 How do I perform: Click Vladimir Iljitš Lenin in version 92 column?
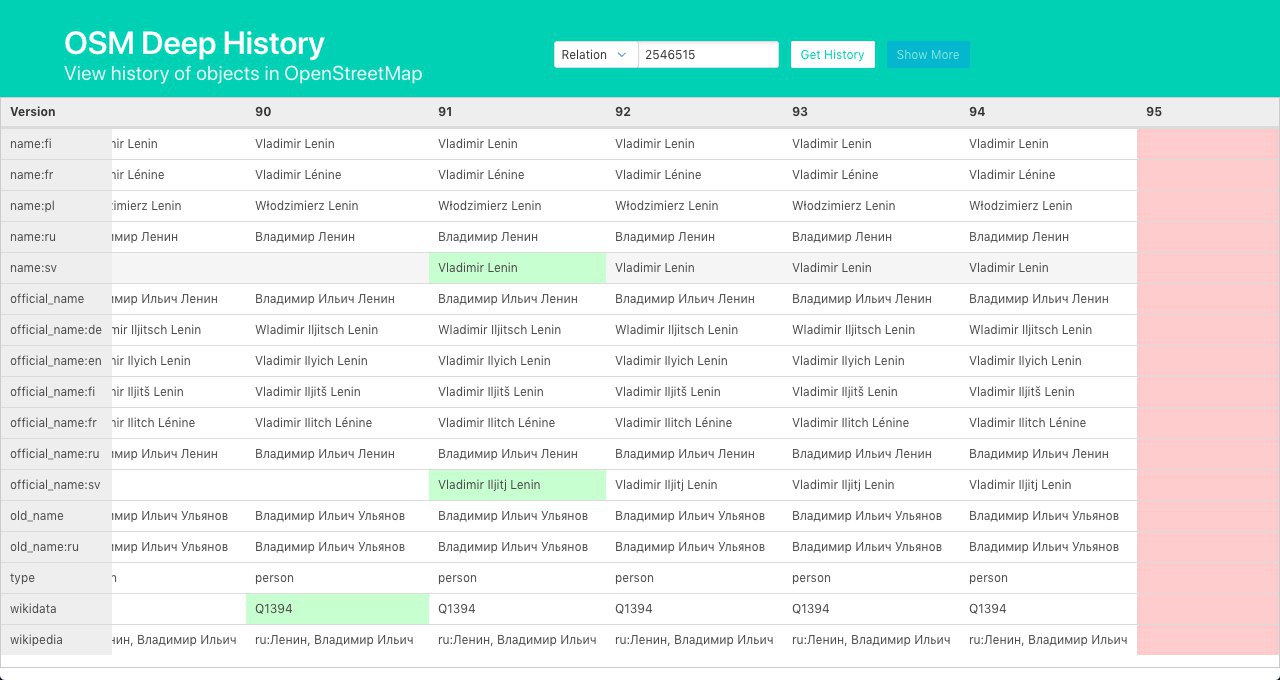(x=668, y=392)
